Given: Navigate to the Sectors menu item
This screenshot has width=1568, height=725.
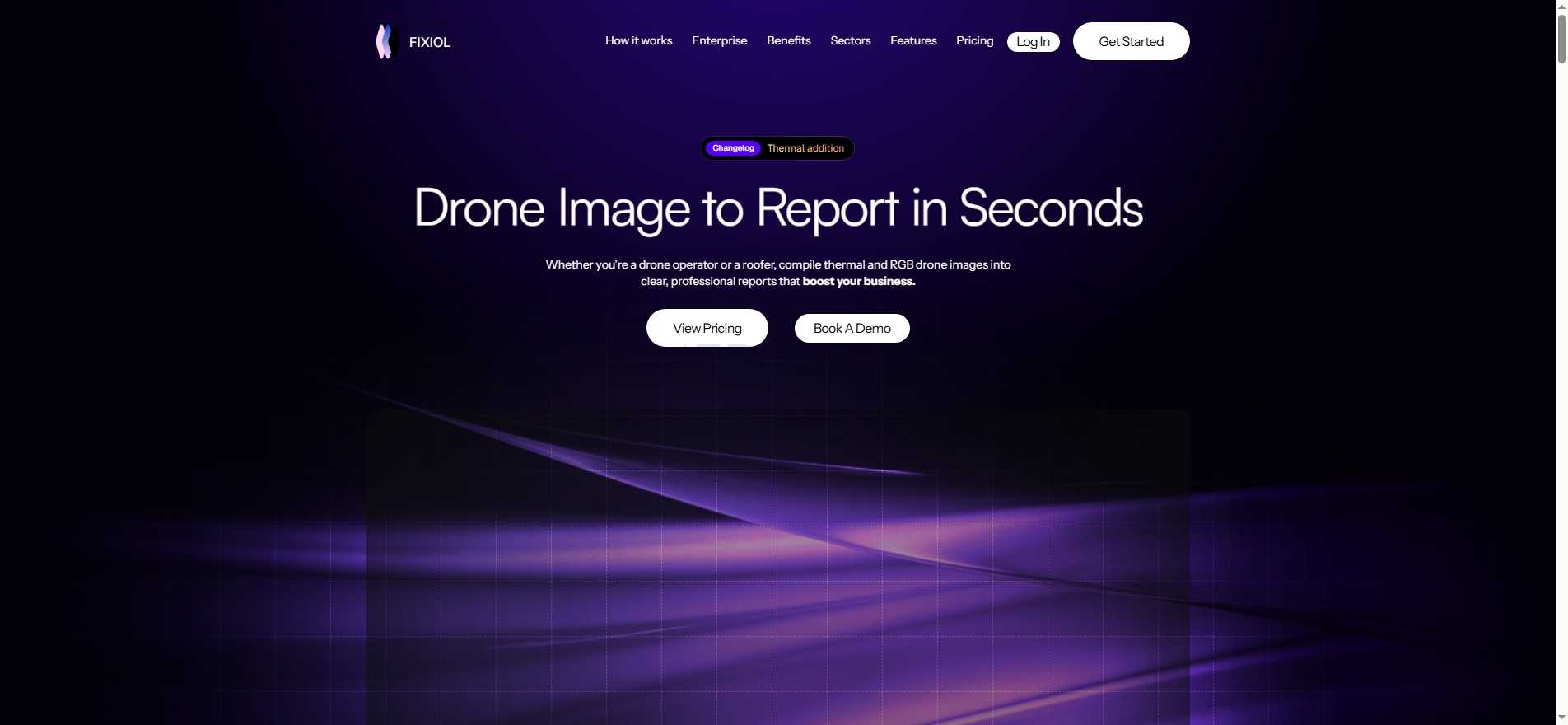Looking at the screenshot, I should [x=850, y=40].
